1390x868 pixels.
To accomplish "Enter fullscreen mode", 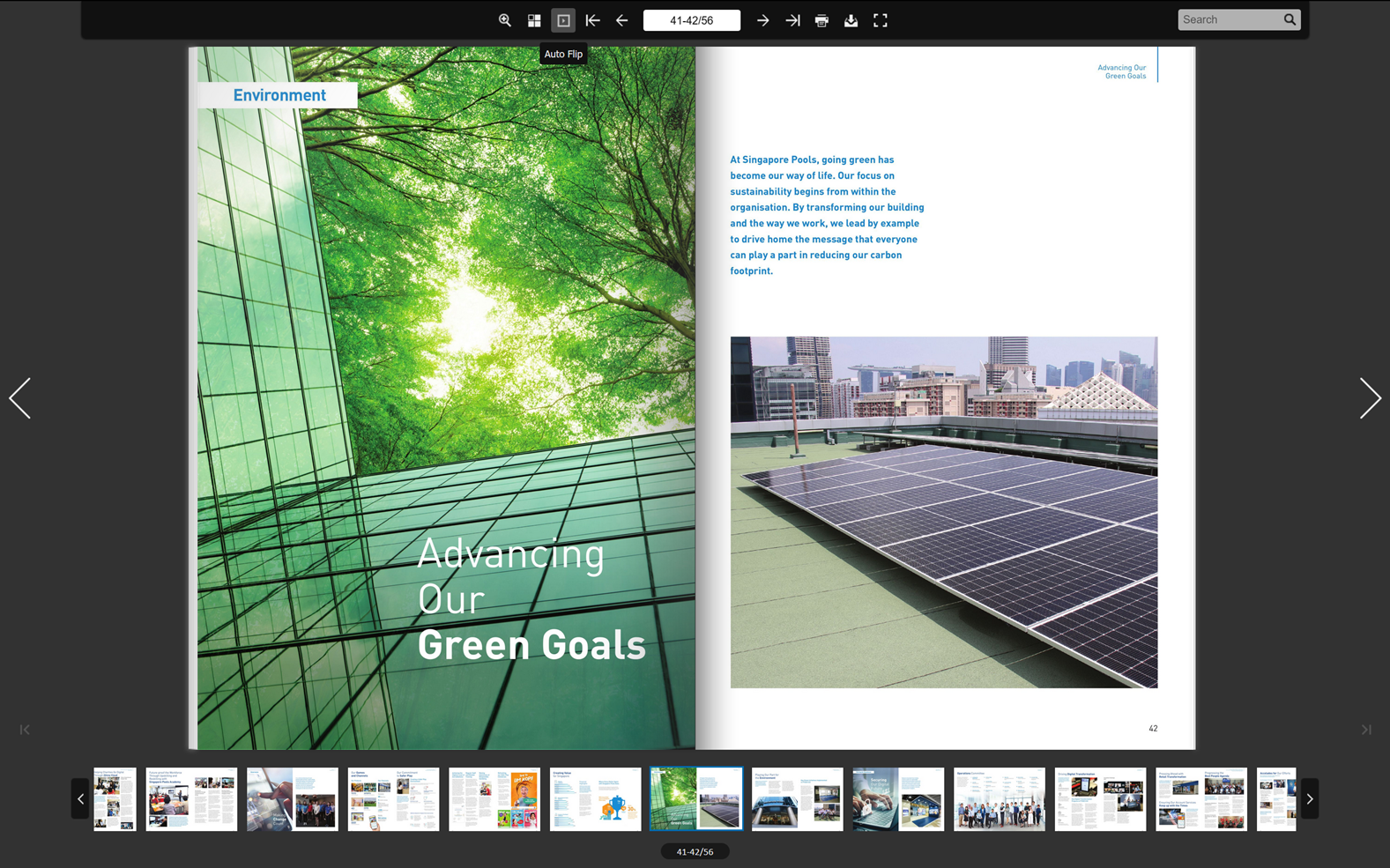I will click(881, 20).
